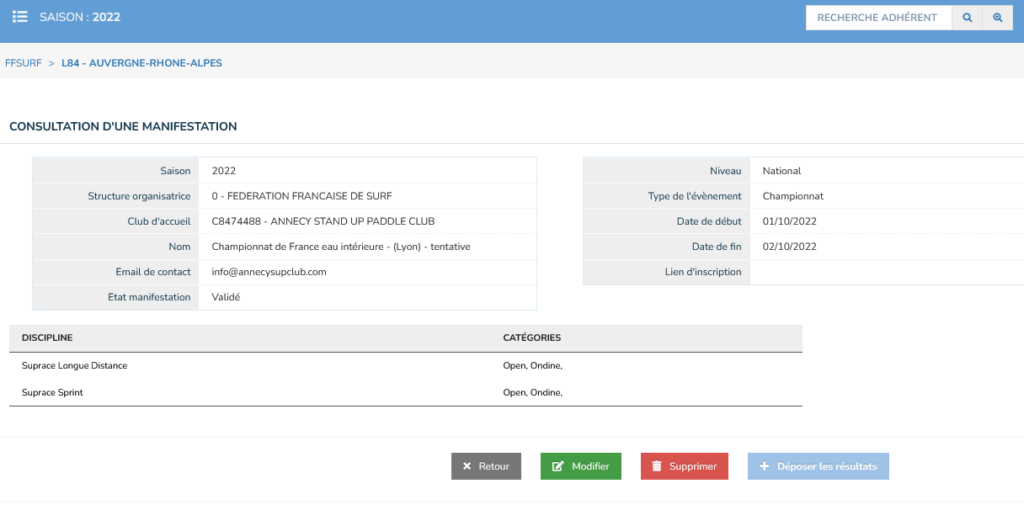Screen dimensions: 1024x526
Task: Click Déposer les résultats button
Action: point(818,466)
